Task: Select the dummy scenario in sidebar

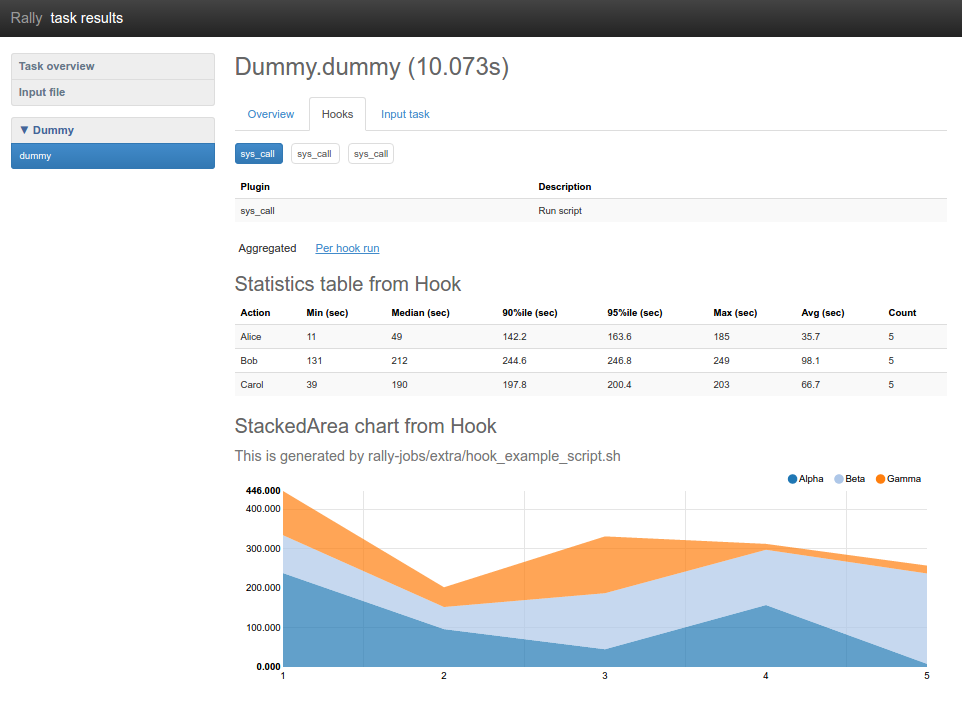Action: pyautogui.click(x=112, y=156)
